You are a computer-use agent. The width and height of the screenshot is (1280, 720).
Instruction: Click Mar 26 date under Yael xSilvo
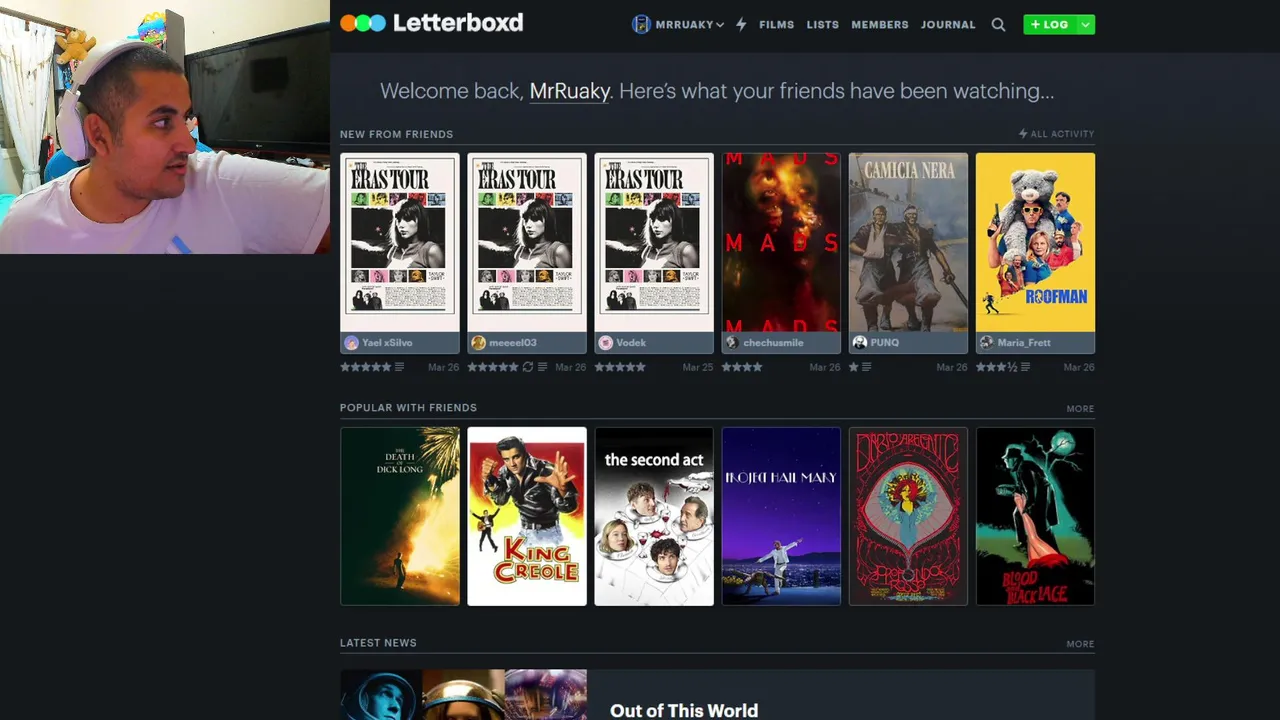(x=444, y=367)
